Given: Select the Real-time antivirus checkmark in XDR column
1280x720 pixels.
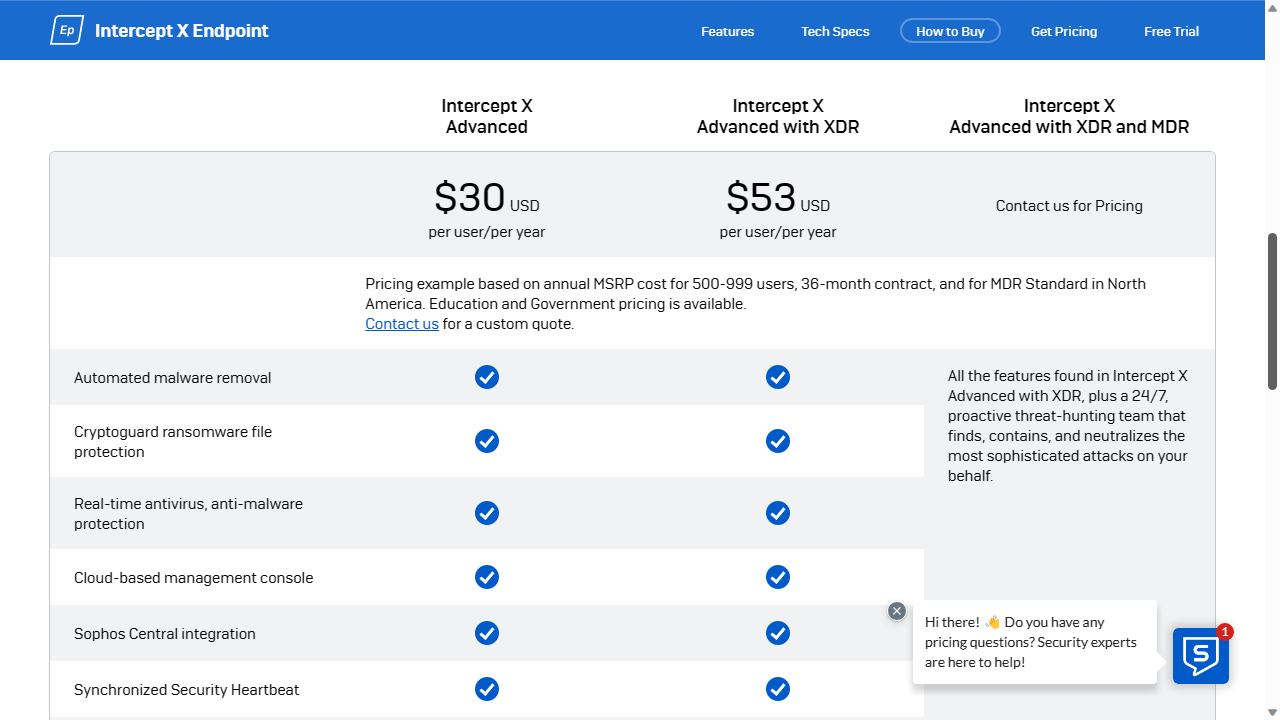Looking at the screenshot, I should click(778, 513).
